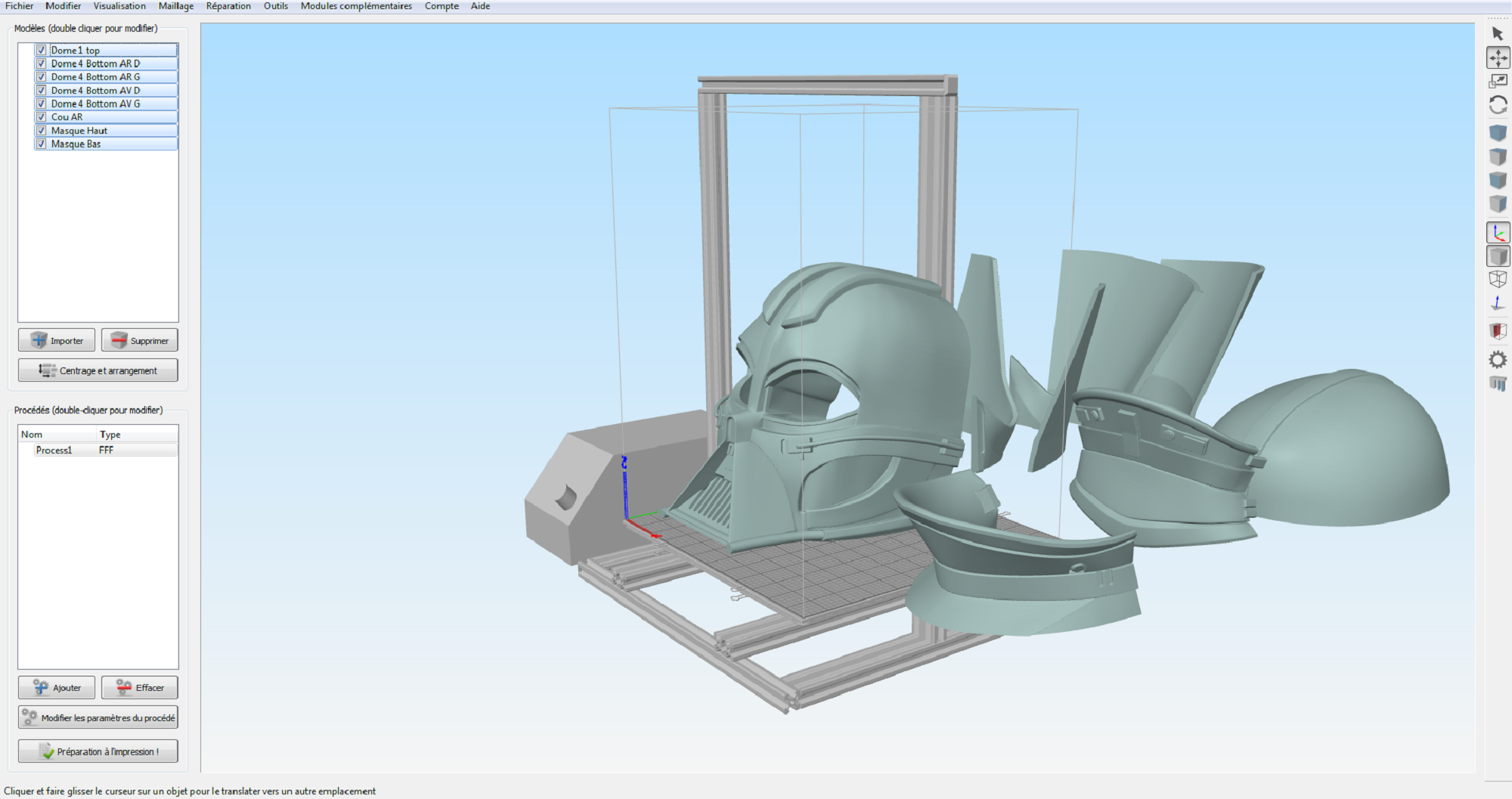
Task: Select Process1 in the process list
Action: tap(54, 451)
